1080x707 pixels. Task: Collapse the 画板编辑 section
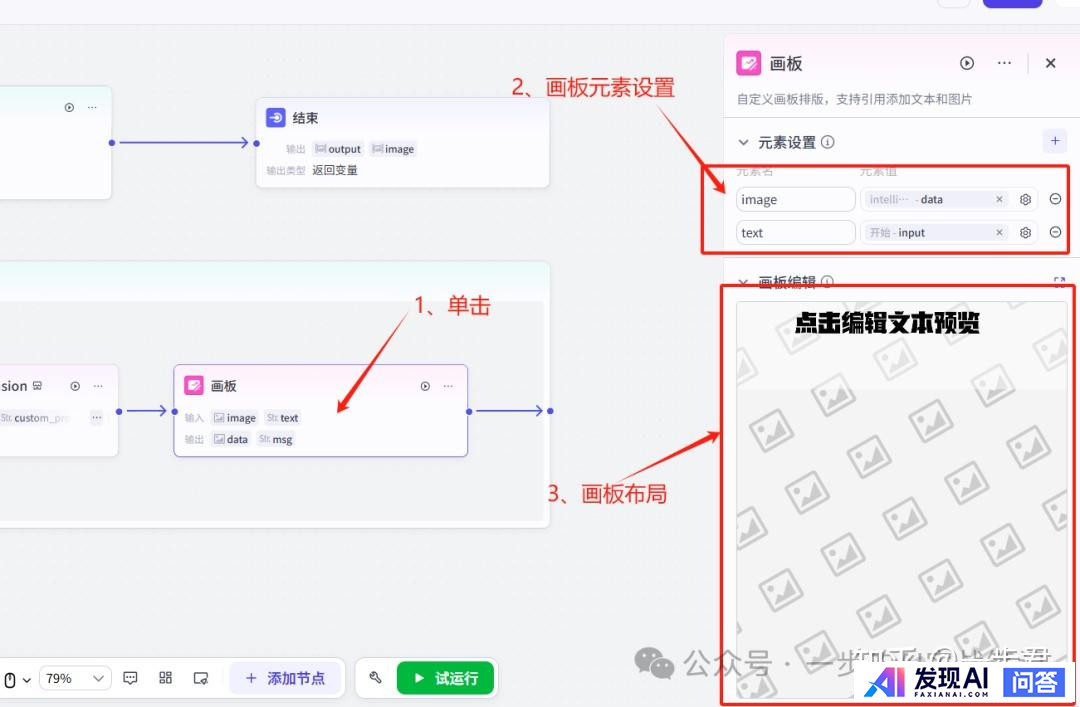click(743, 282)
